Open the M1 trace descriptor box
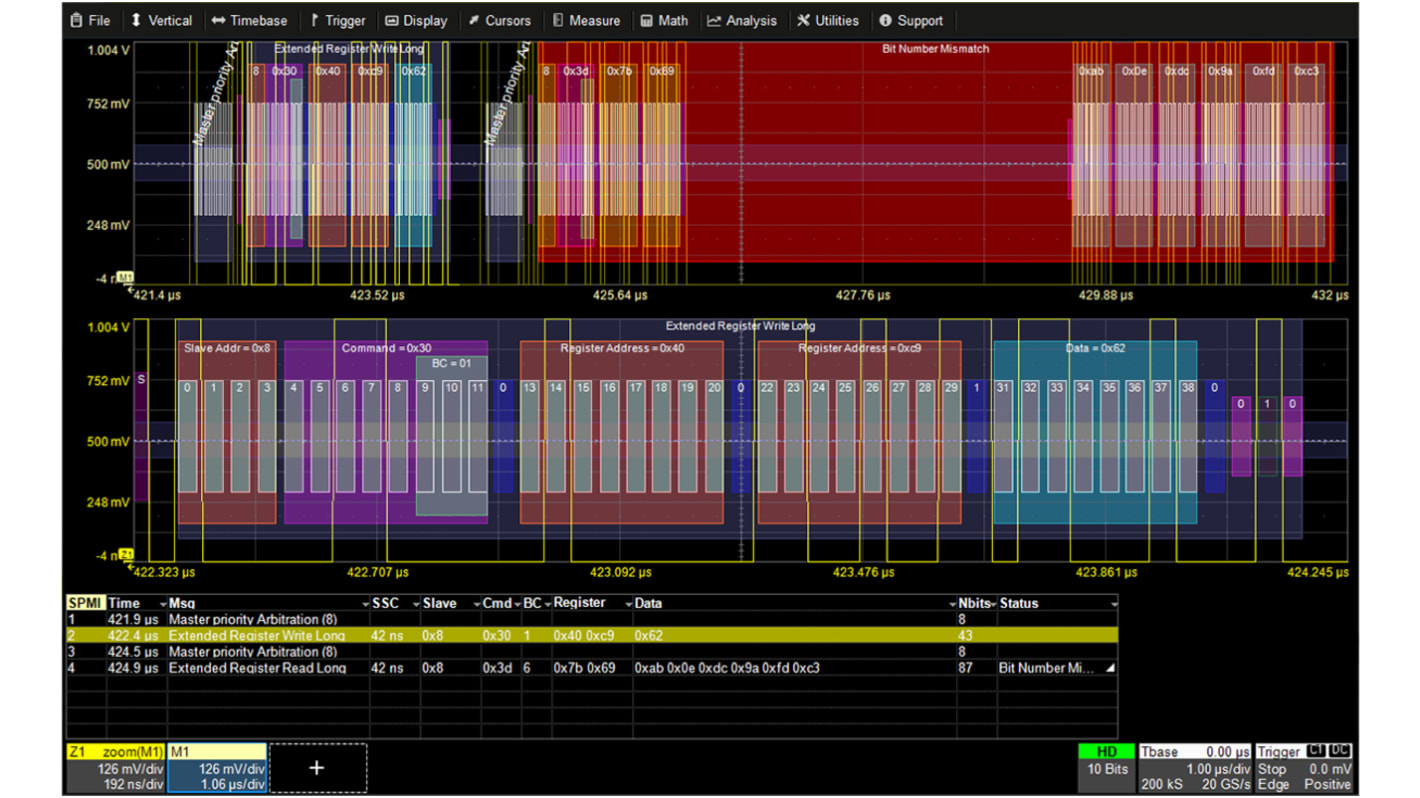Screen dimensions: 1420x798 pos(217,768)
